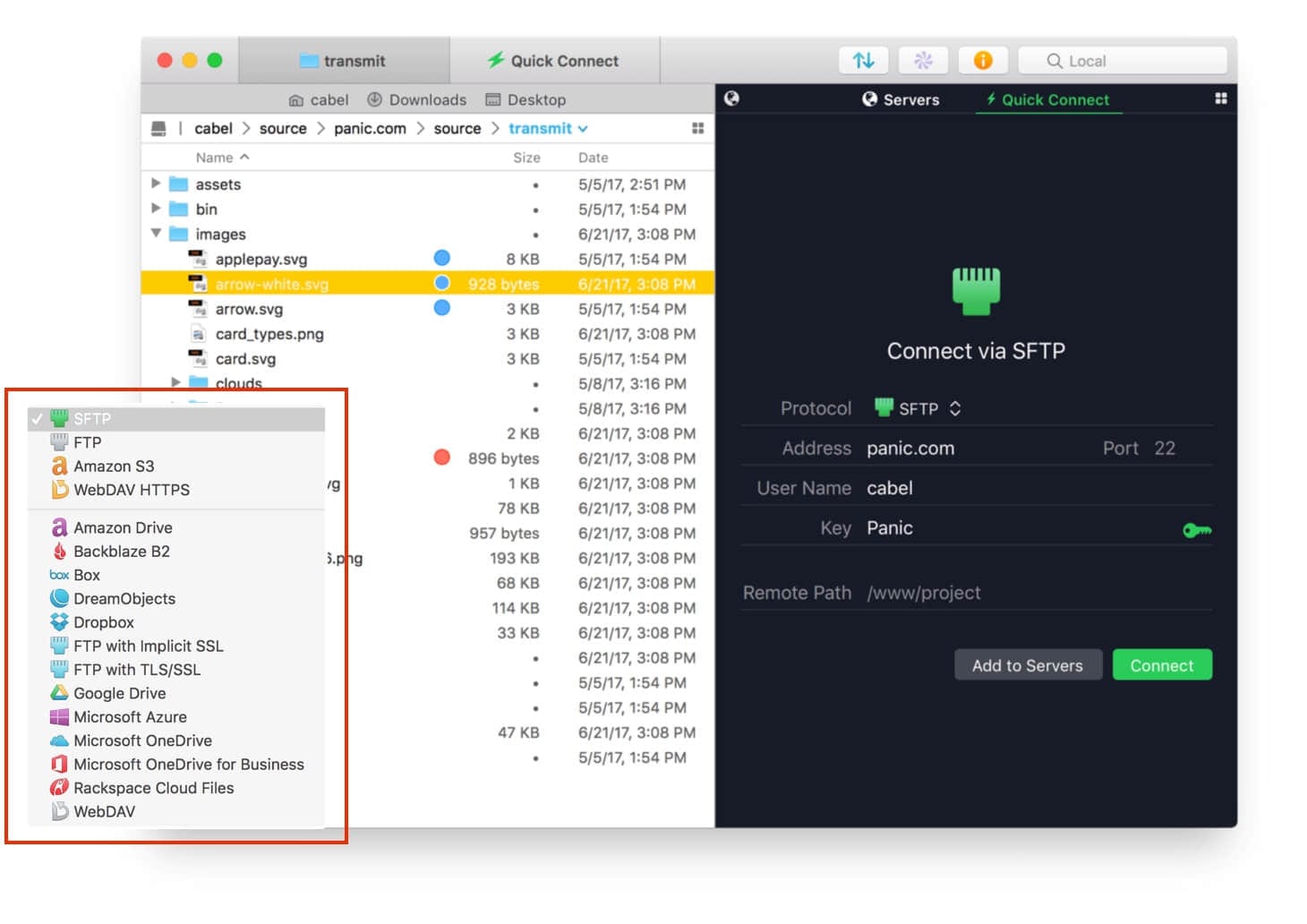
Task: Open the orange info inspector icon
Action: coord(983,60)
